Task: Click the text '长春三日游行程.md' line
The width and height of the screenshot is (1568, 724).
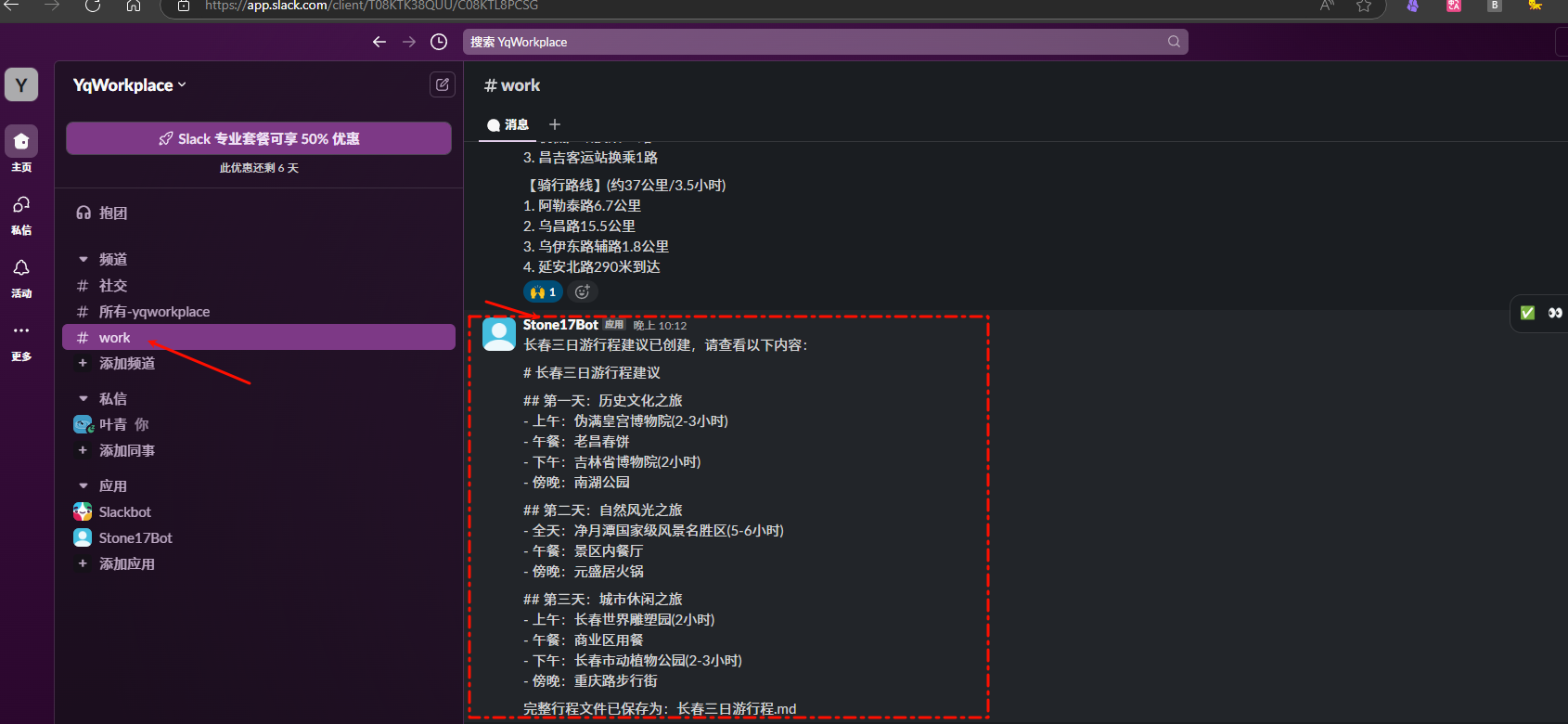Action: pos(737,709)
